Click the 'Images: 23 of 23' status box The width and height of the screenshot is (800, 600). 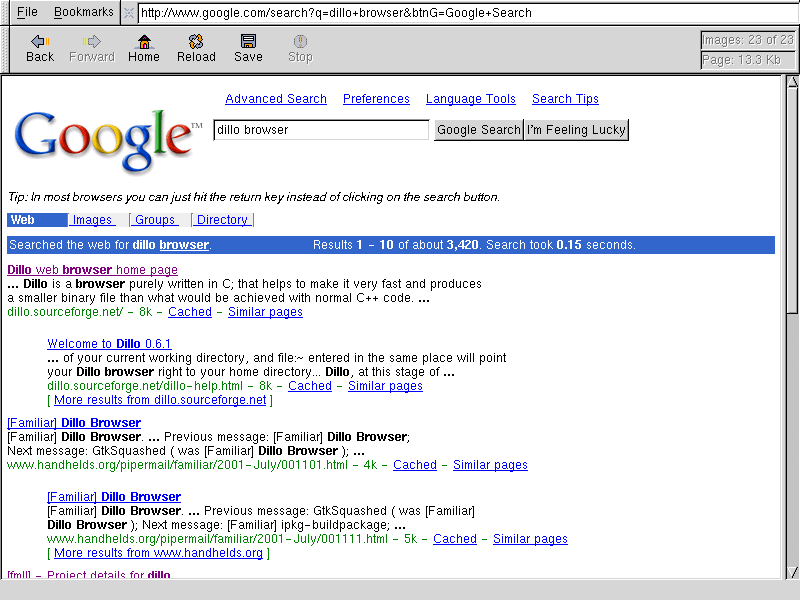pos(747,40)
